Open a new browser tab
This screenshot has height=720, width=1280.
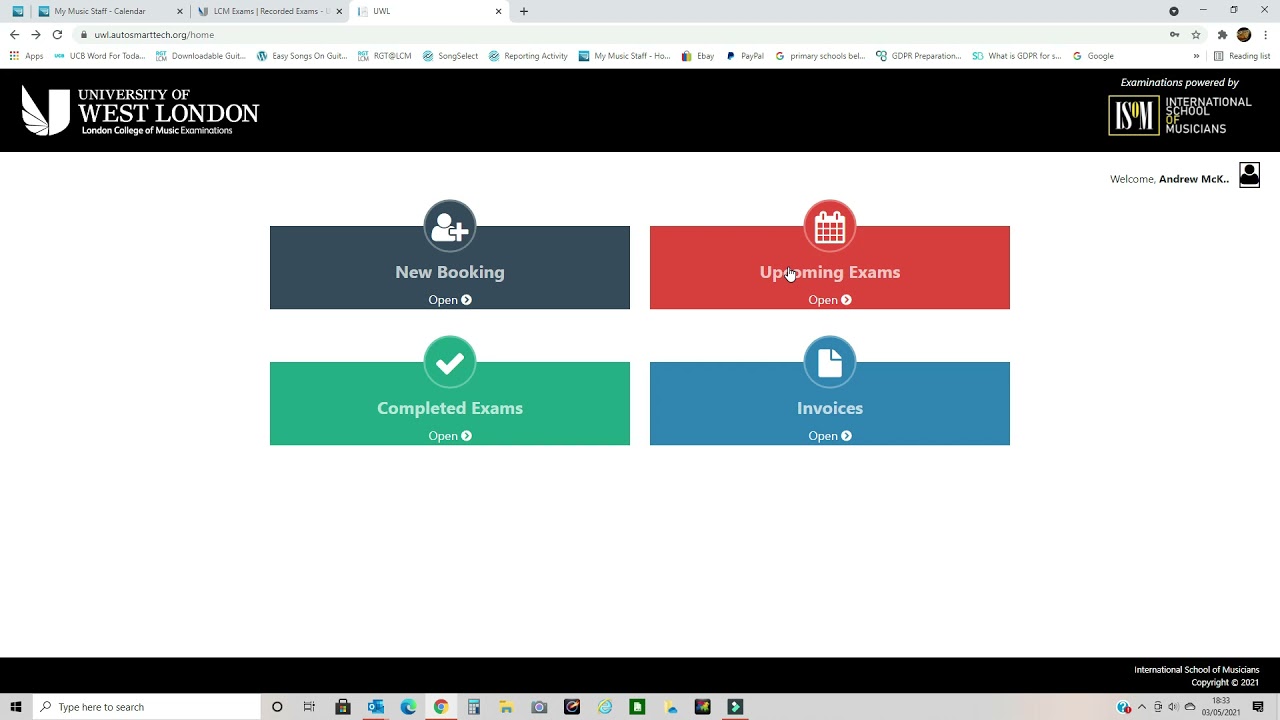[x=524, y=11]
